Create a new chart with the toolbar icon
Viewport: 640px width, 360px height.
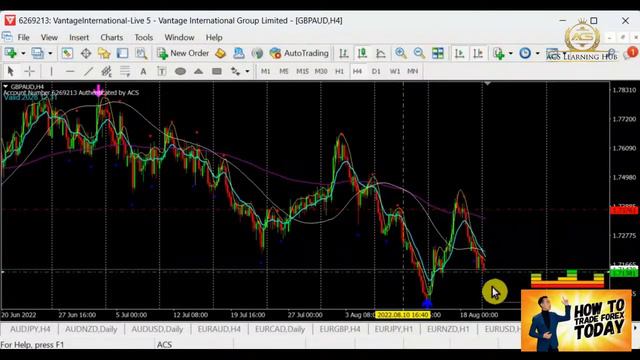point(10,53)
